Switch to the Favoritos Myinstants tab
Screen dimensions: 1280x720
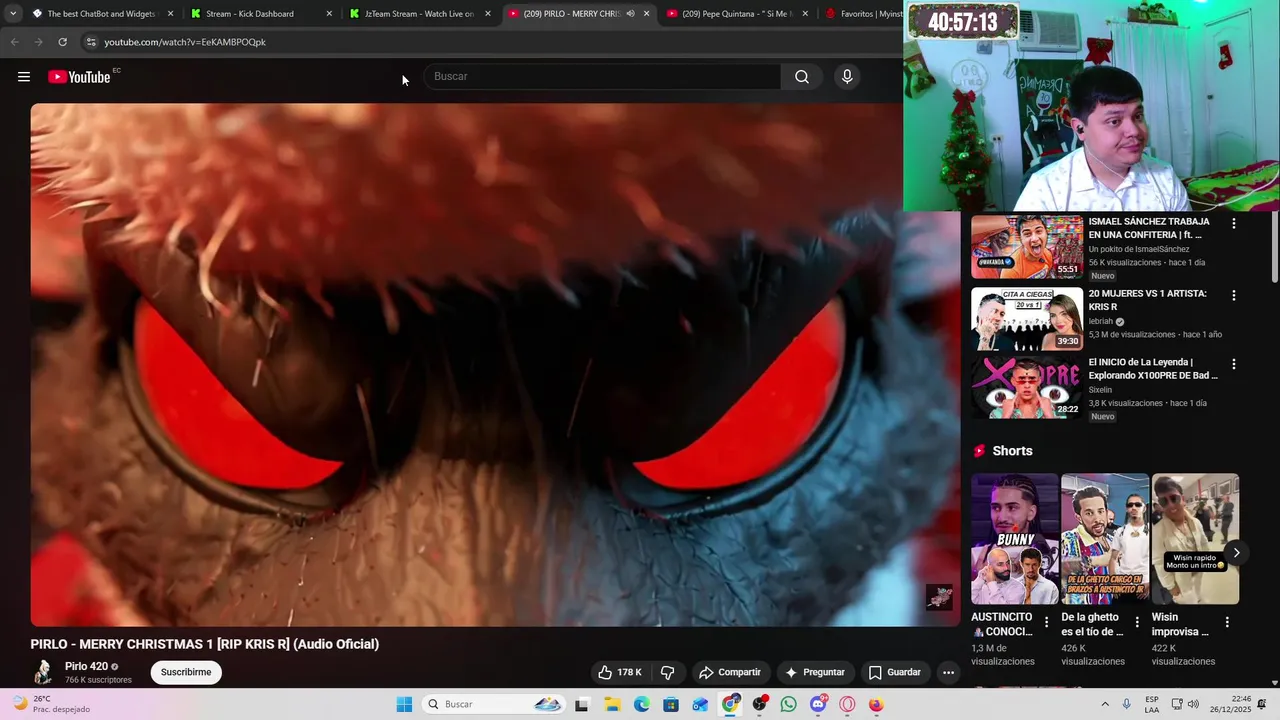[x=862, y=14]
